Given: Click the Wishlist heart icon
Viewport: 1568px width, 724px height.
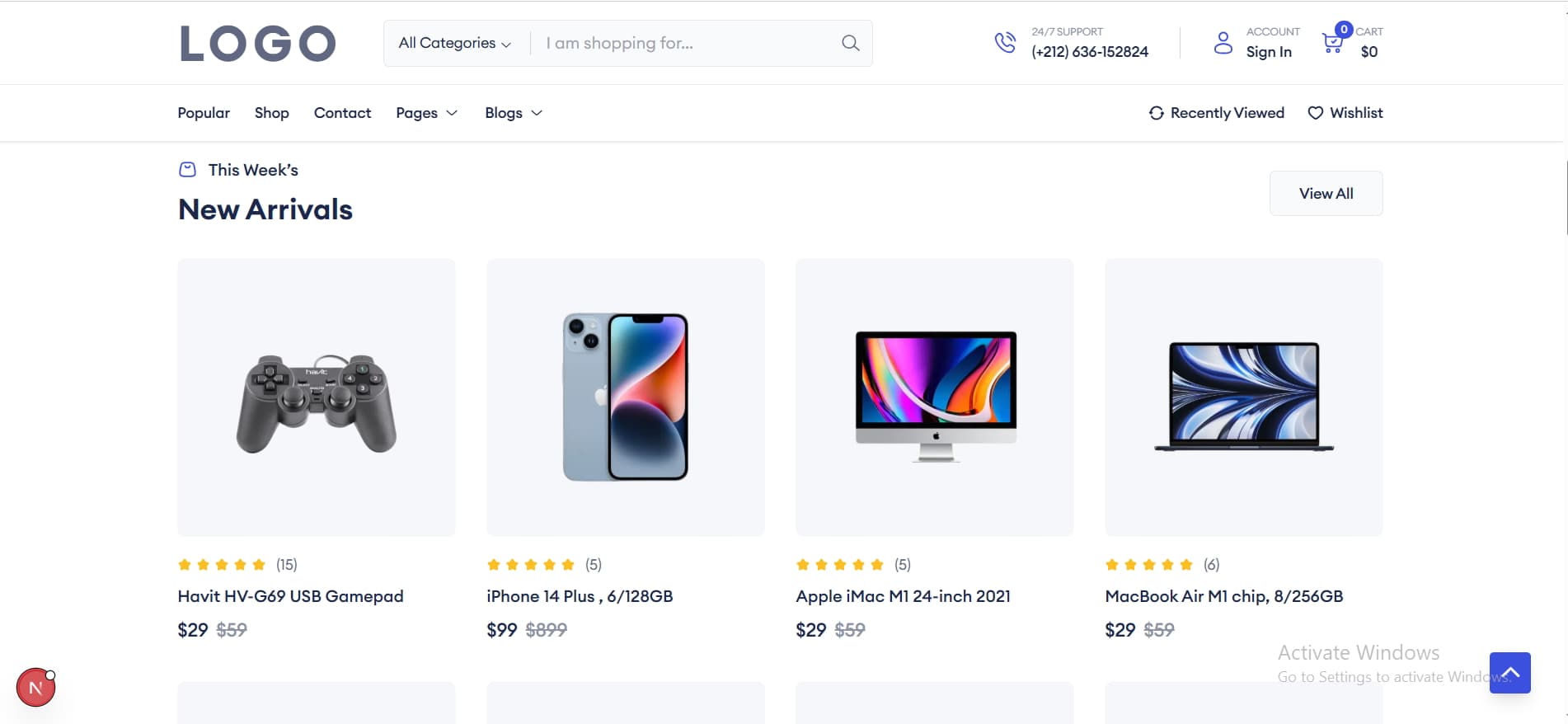Looking at the screenshot, I should [1316, 113].
